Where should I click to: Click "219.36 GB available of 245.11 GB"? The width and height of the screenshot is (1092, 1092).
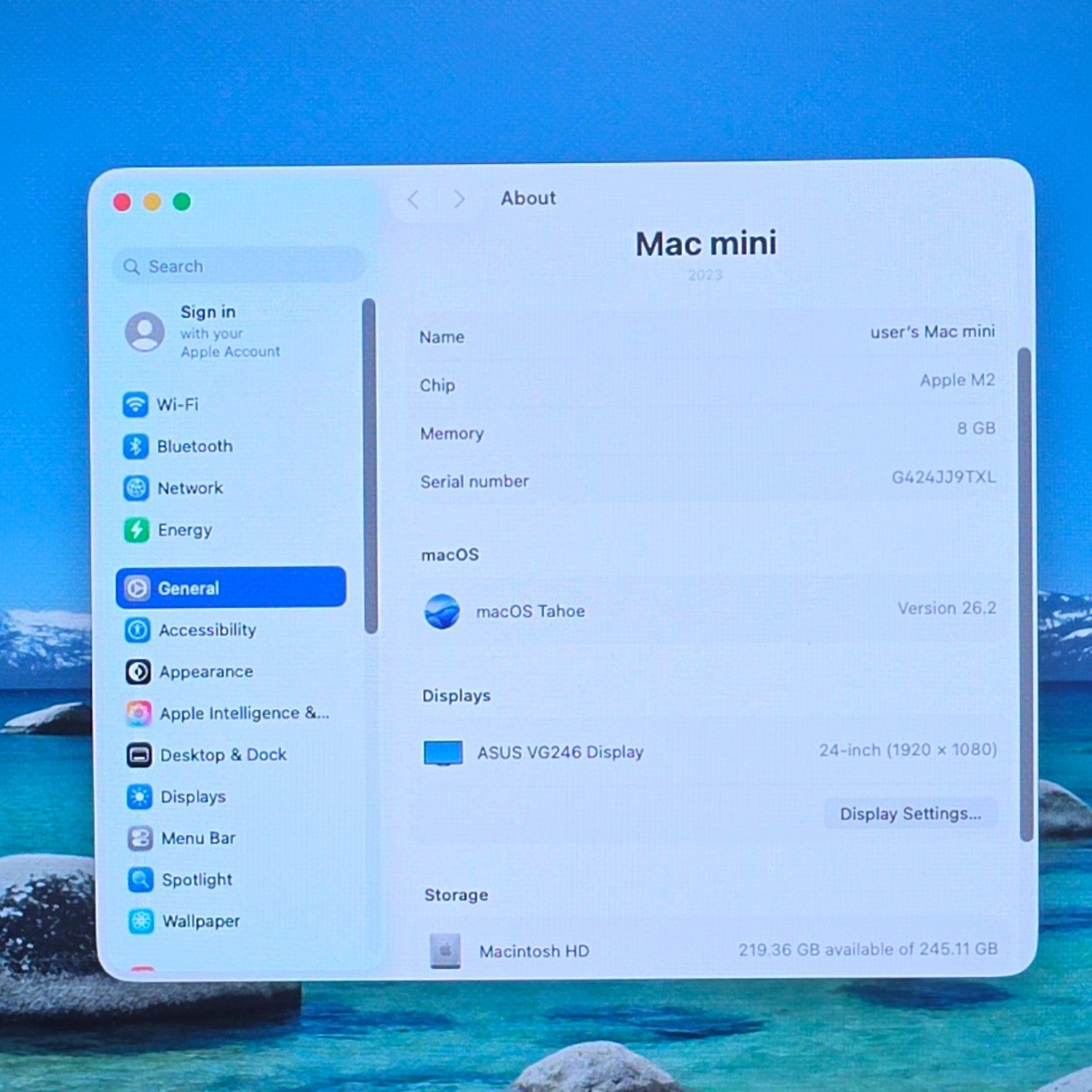868,949
